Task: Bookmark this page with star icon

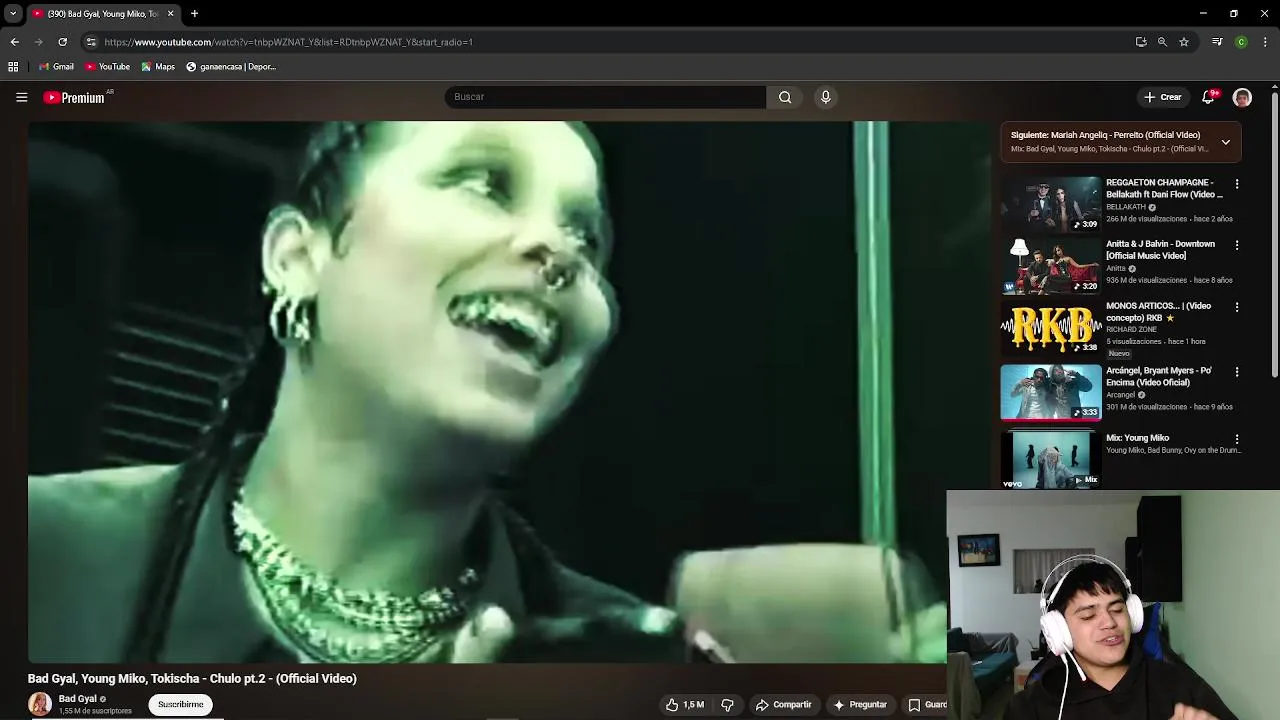Action: pyautogui.click(x=1184, y=42)
